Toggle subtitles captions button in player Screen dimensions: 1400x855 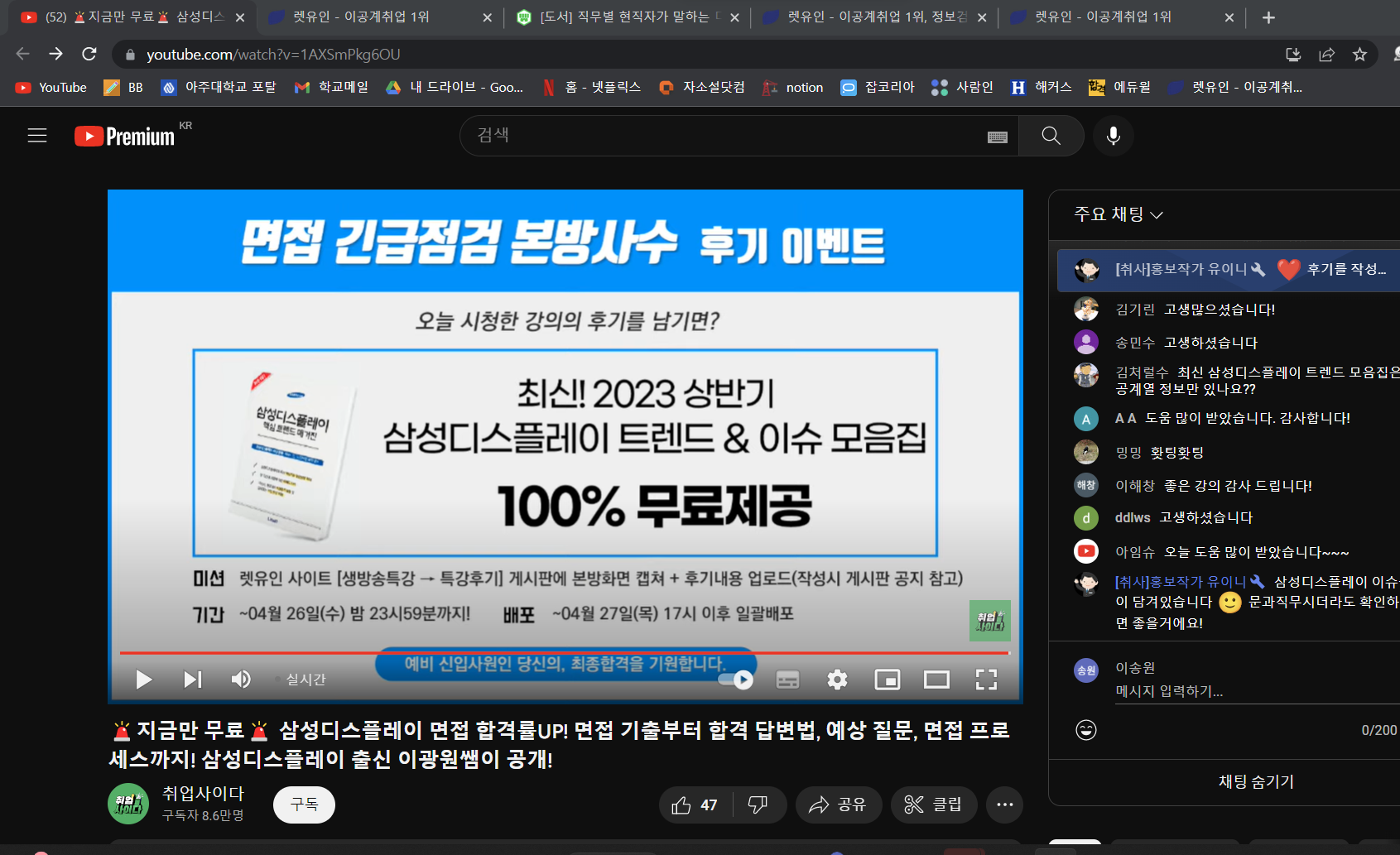point(787,680)
